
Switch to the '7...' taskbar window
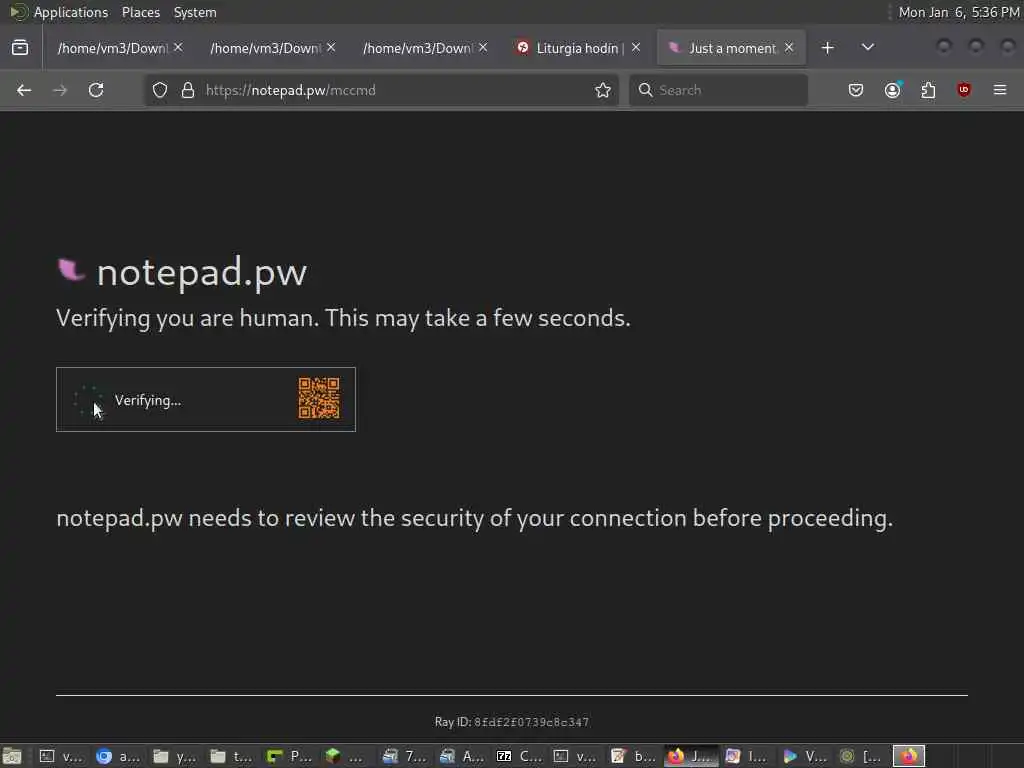point(404,756)
